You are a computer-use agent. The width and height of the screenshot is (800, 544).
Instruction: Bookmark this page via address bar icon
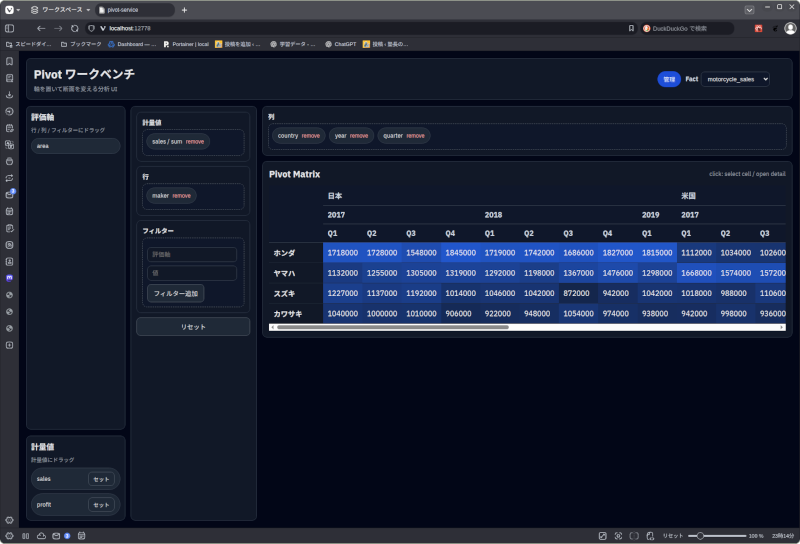point(630,28)
